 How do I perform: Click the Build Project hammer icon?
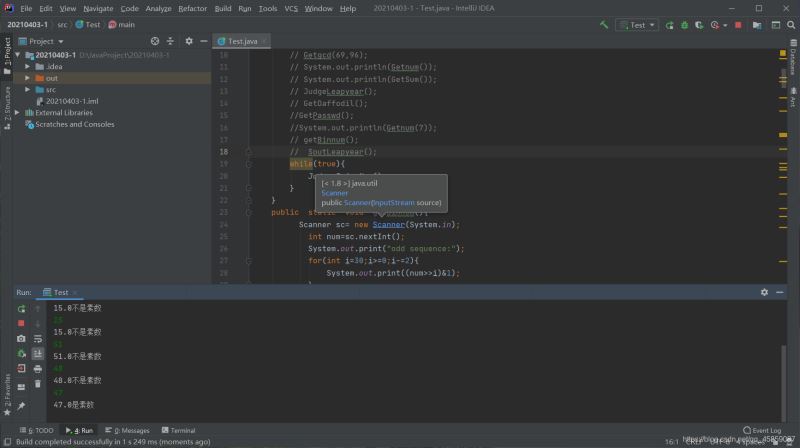point(604,24)
